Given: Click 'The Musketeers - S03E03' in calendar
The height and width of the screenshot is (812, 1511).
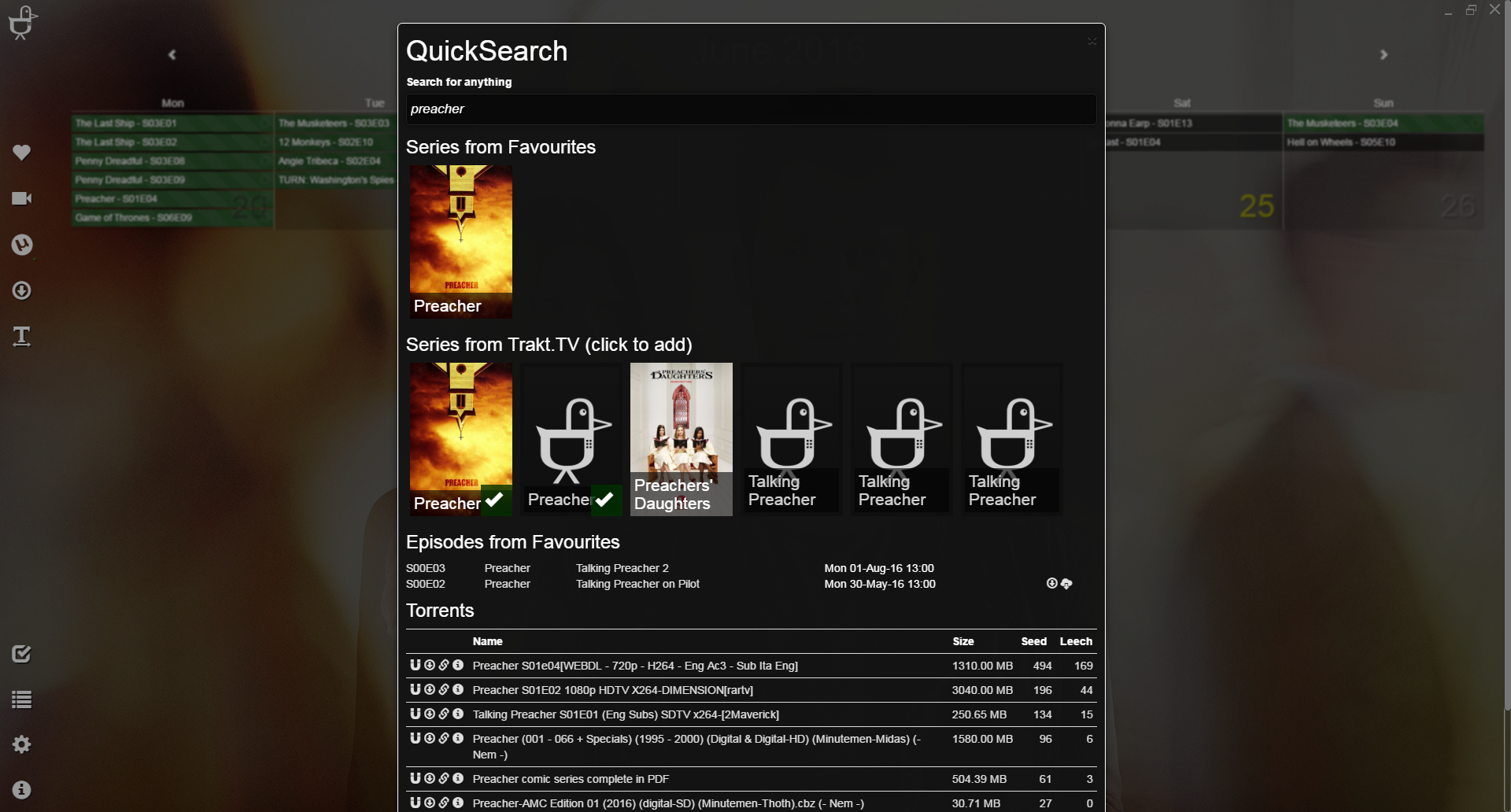Looking at the screenshot, I should point(336,124).
